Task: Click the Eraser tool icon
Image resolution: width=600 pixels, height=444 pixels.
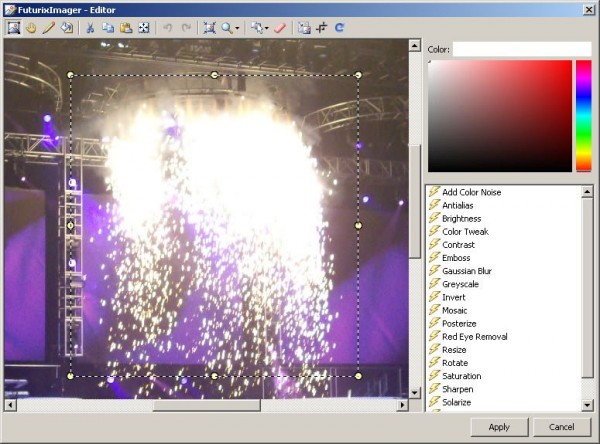Action: click(280, 28)
